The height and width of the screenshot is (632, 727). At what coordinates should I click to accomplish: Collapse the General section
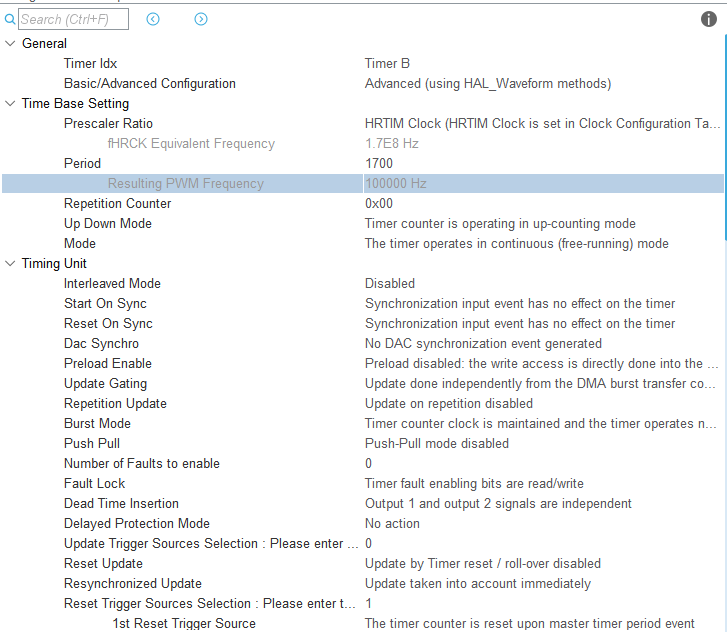[10, 44]
